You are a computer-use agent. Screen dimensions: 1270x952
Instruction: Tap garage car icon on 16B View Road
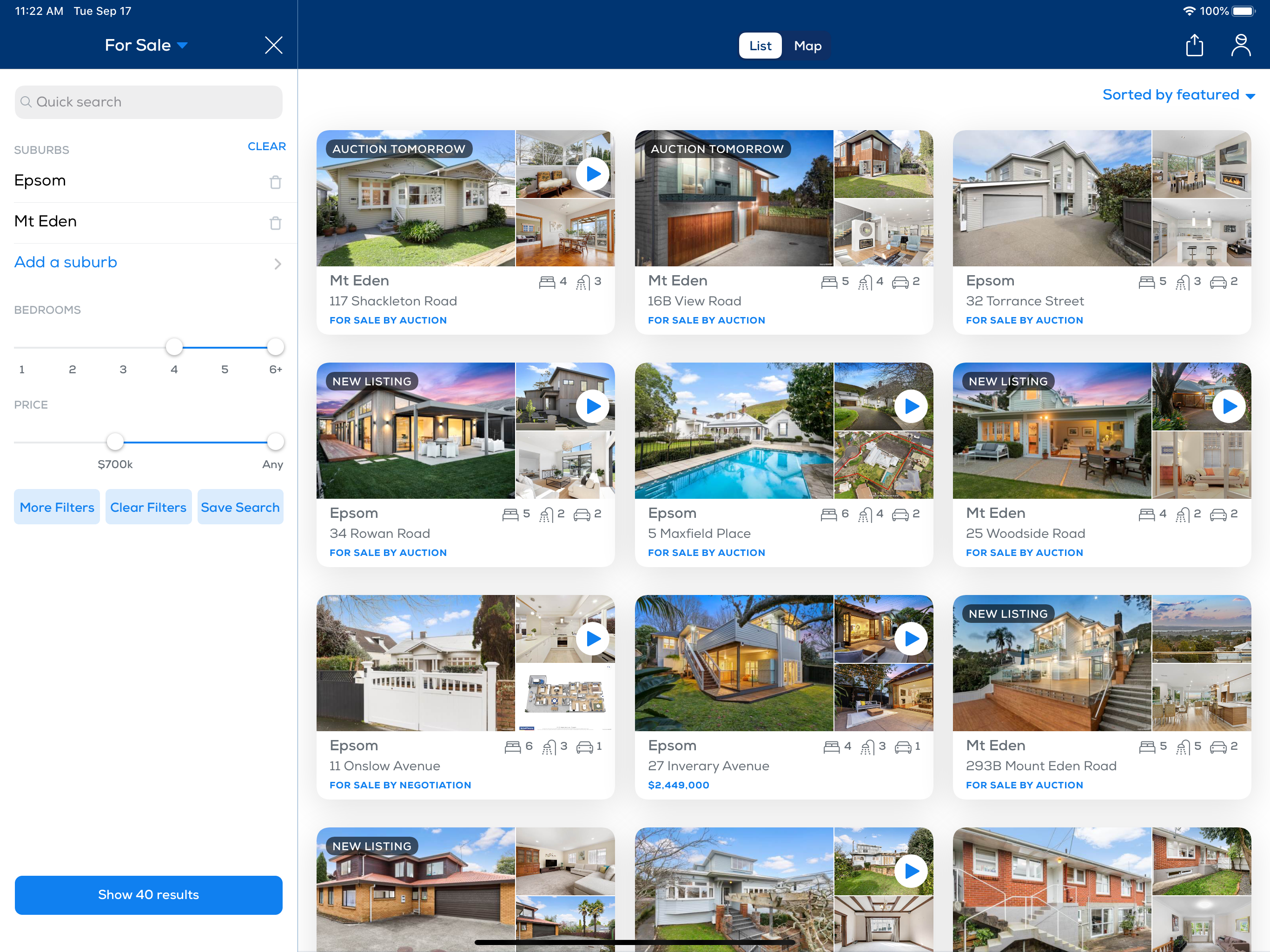tap(900, 282)
